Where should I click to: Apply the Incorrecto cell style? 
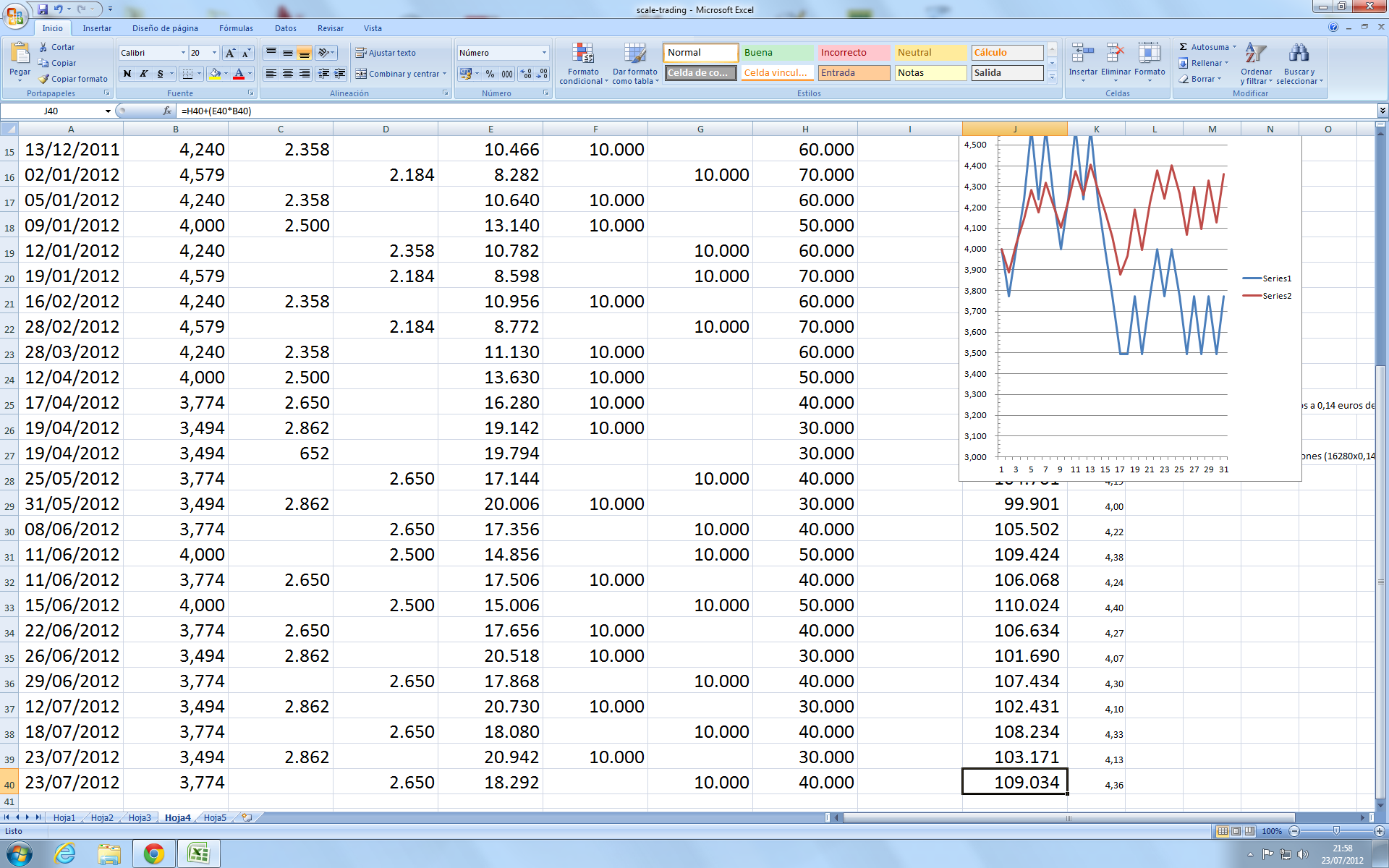[x=853, y=53]
